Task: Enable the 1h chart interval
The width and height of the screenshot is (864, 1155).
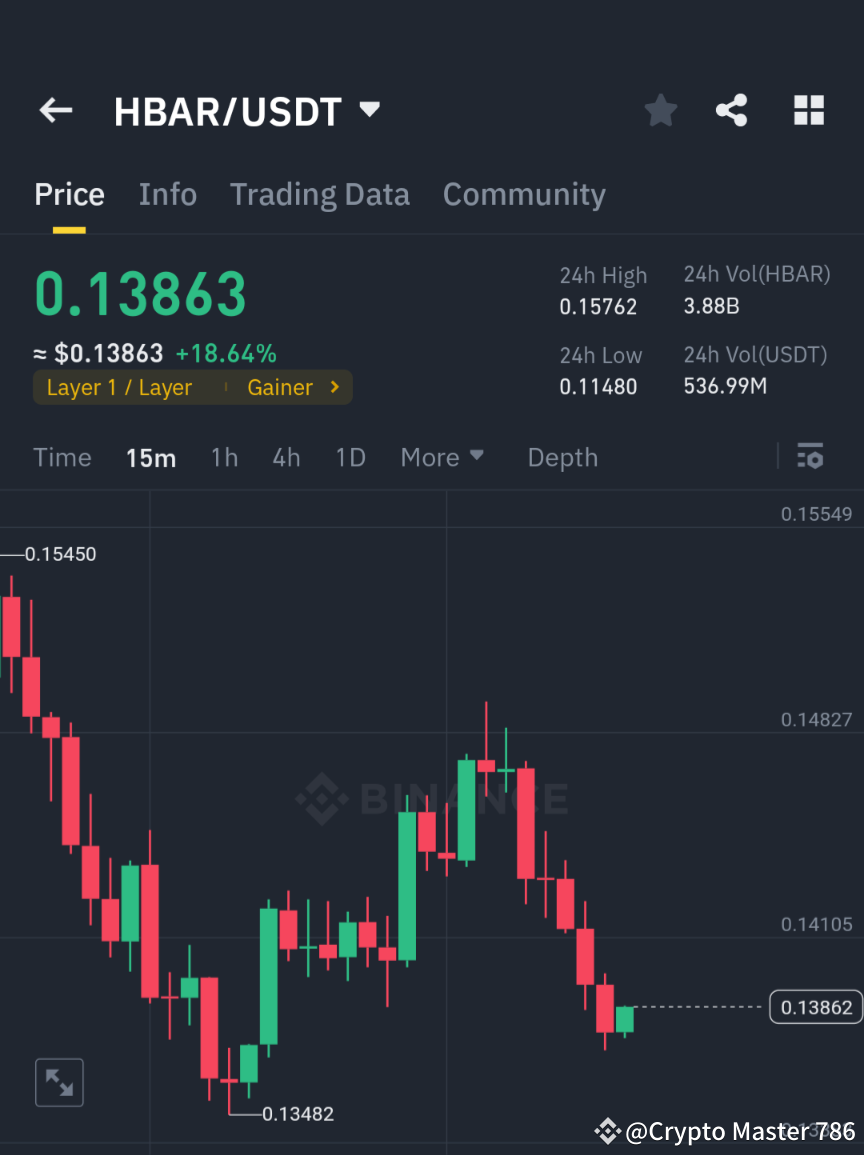Action: point(224,457)
